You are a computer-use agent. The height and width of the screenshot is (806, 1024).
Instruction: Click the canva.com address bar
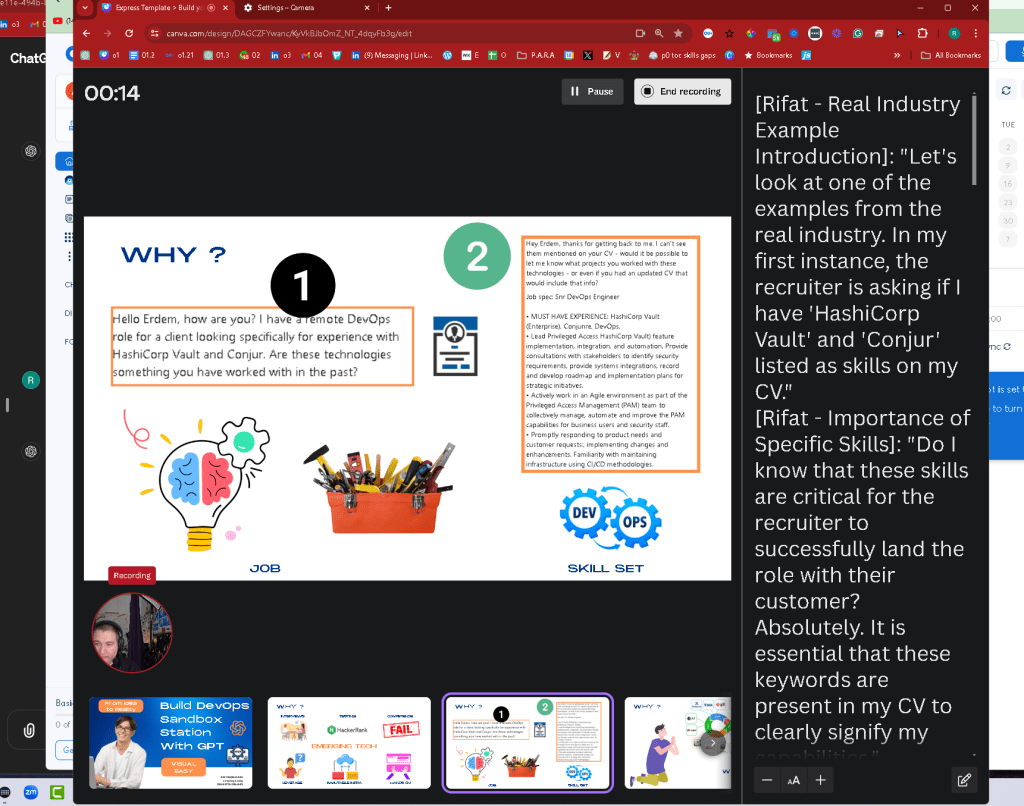pyautogui.click(x=392, y=33)
